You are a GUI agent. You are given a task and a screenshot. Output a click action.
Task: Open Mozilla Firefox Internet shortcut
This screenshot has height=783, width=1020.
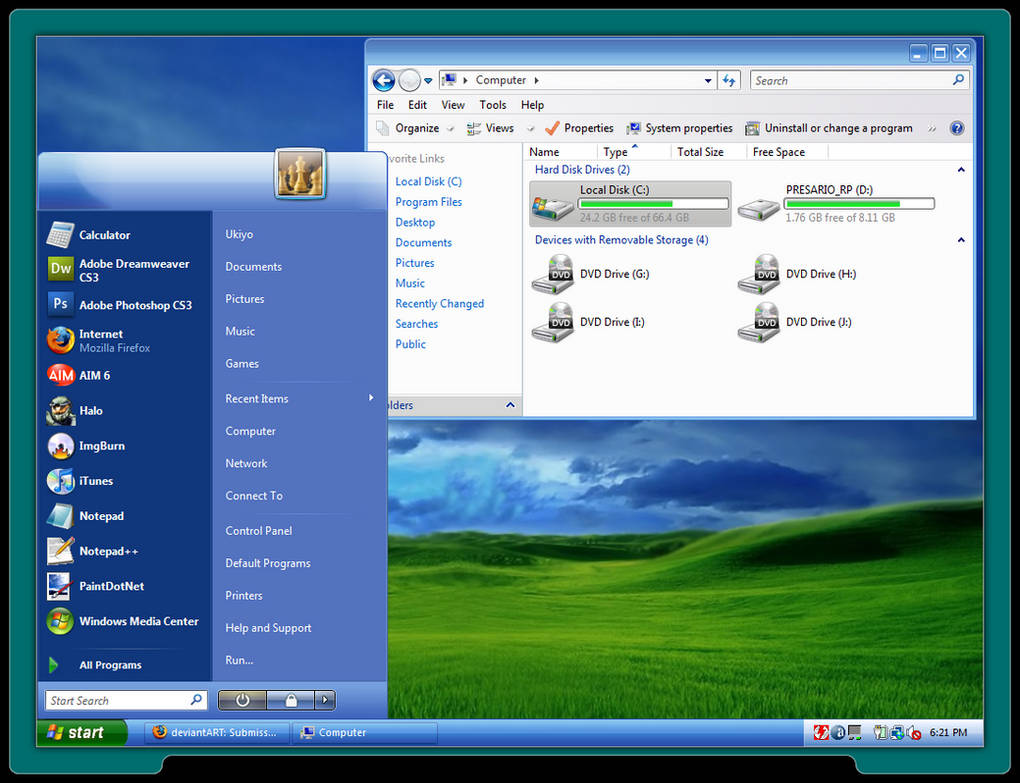click(124, 340)
